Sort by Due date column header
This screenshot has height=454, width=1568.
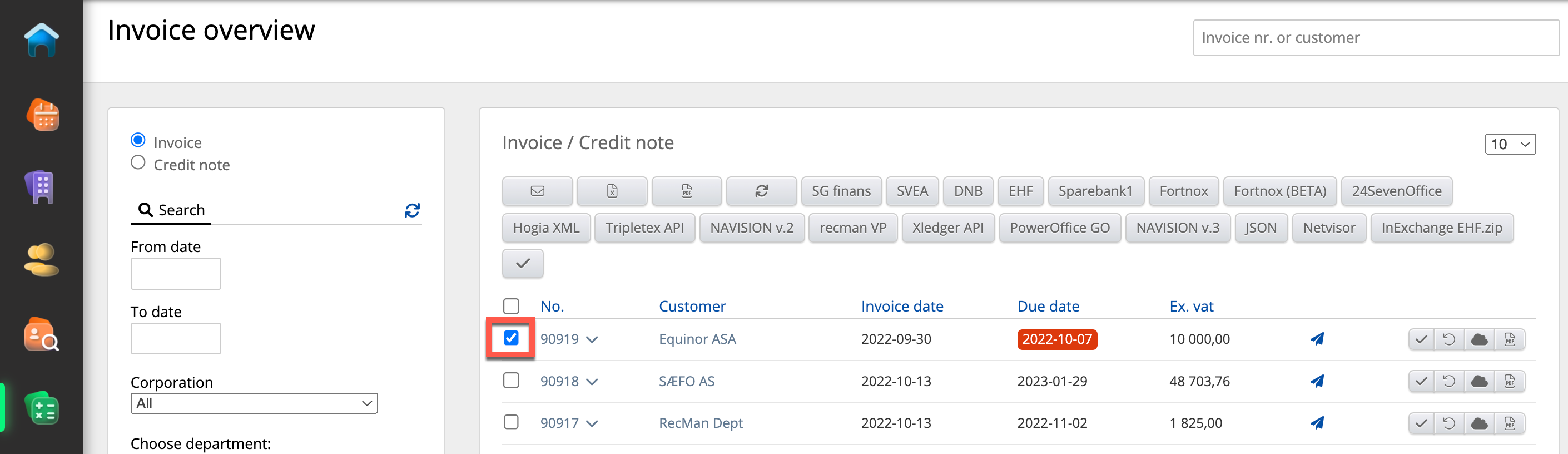(1048, 307)
